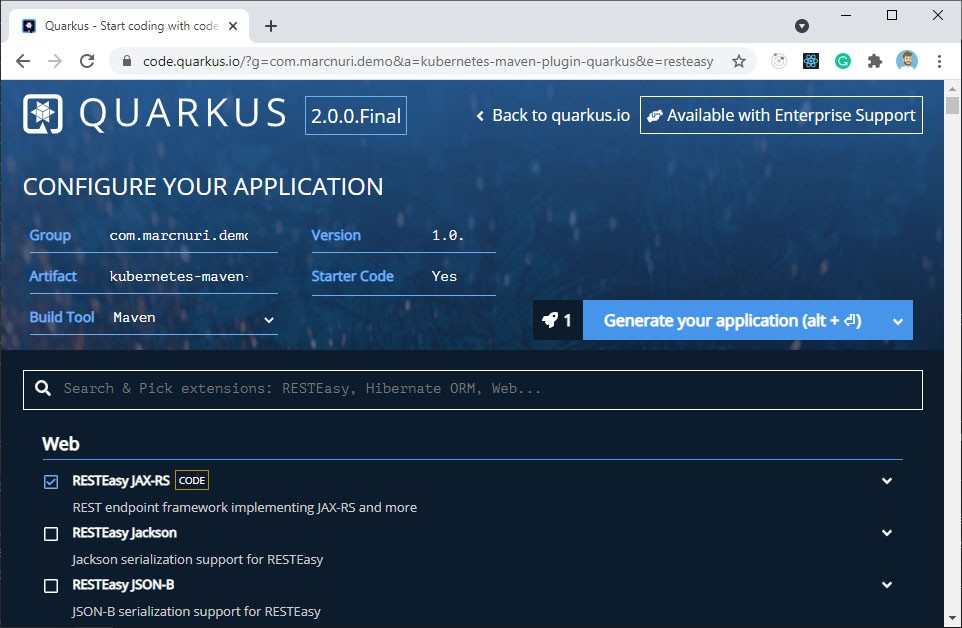Click the QUARKUS wordmark text
Image resolution: width=962 pixels, height=628 pixels.
183,114
